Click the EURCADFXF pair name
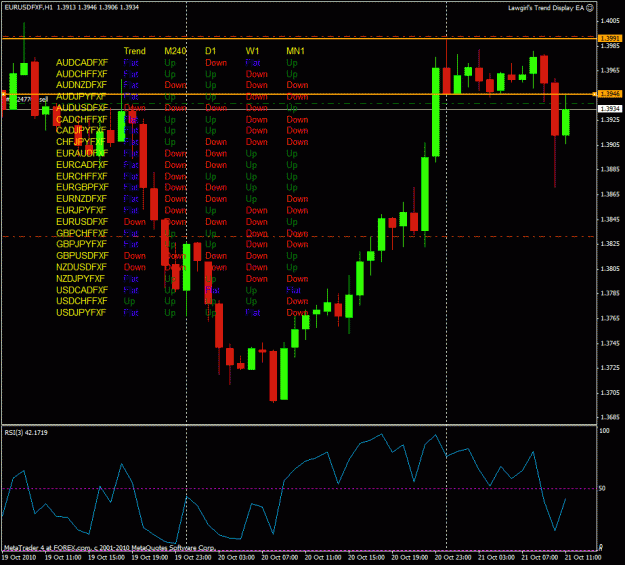The width and height of the screenshot is (625, 565). pos(82,165)
